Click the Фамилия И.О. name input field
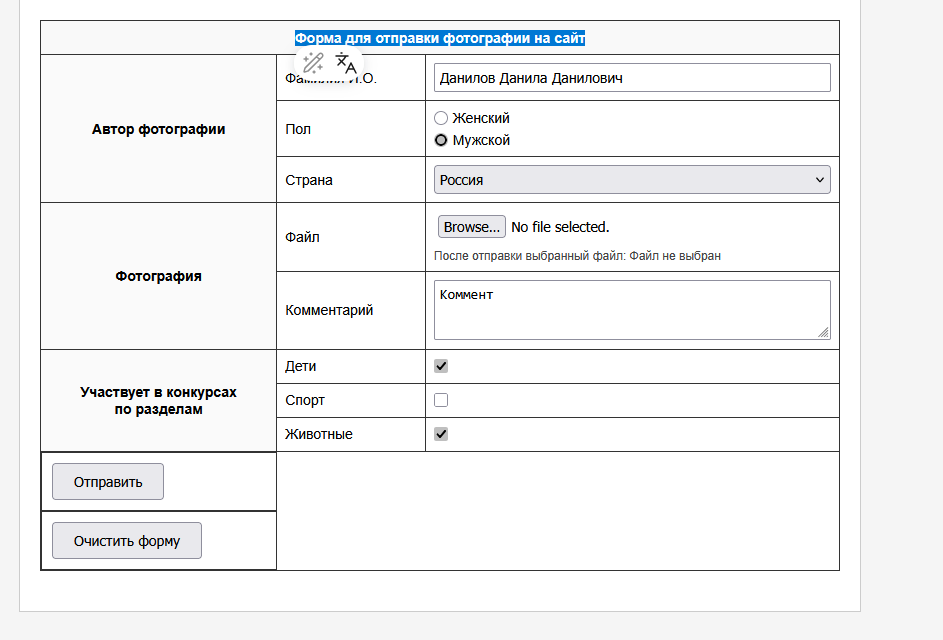The image size is (943, 640). pyautogui.click(x=632, y=78)
